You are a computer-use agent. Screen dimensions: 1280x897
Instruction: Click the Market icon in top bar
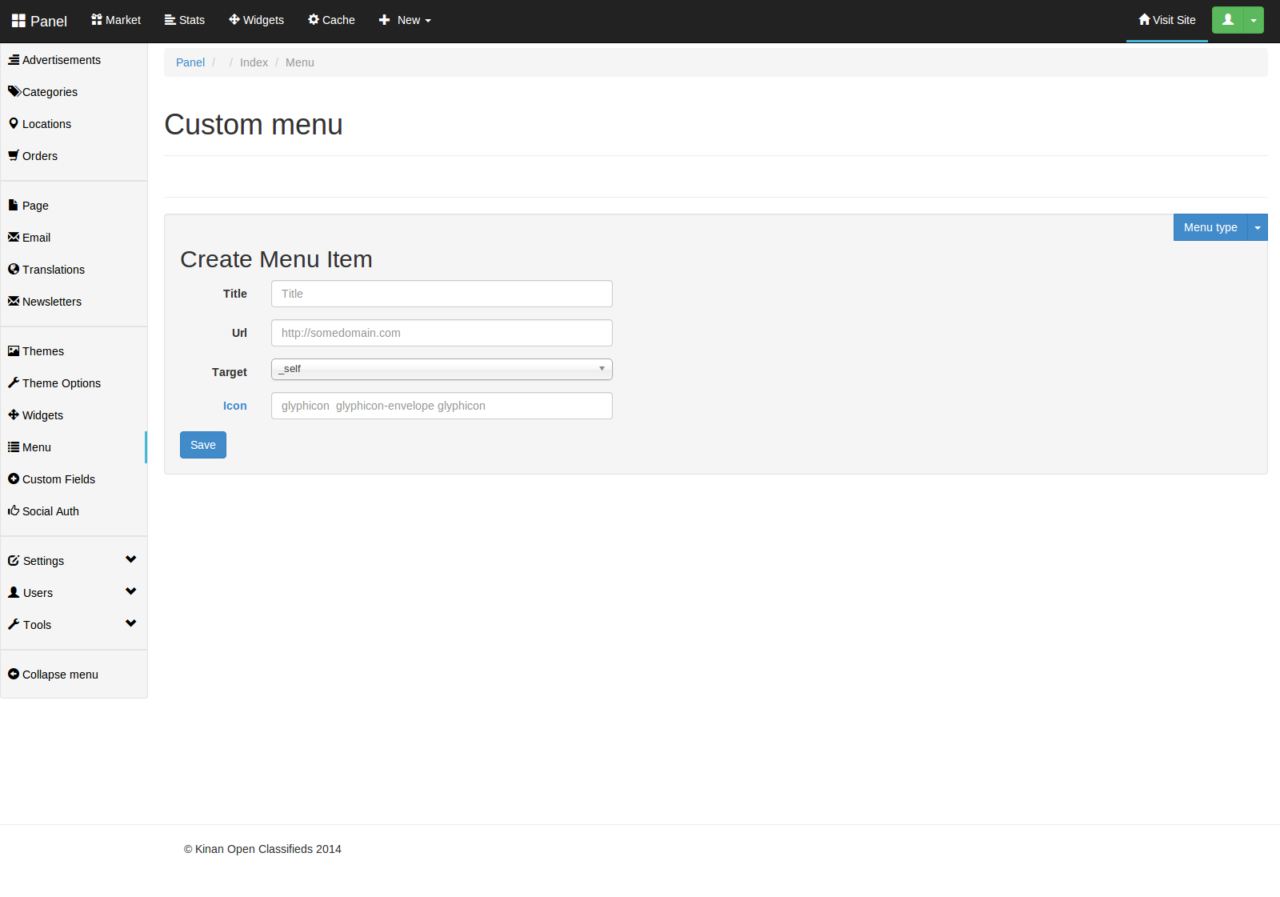click(x=97, y=20)
